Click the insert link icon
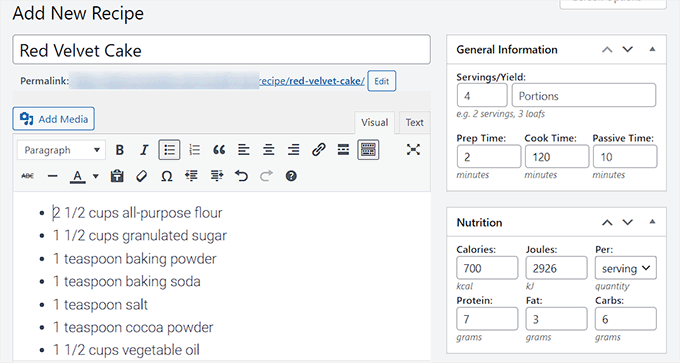 click(318, 150)
